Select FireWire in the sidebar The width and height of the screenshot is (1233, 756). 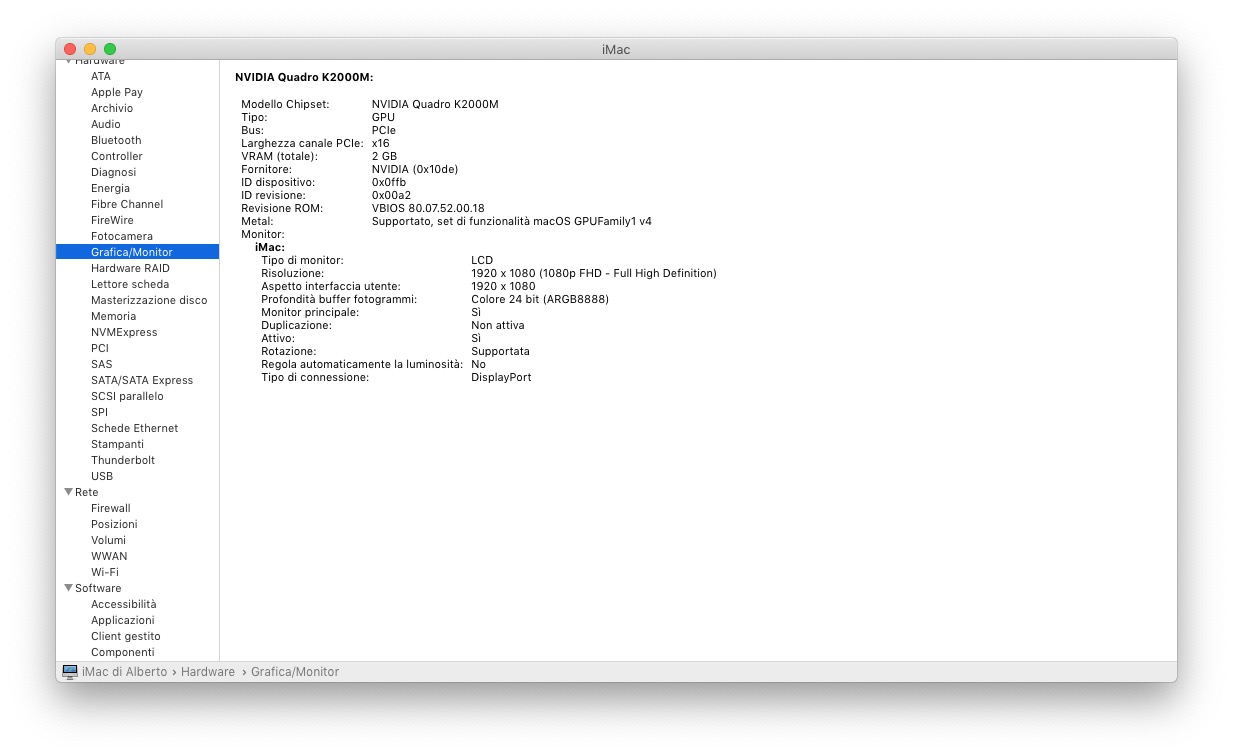click(112, 220)
